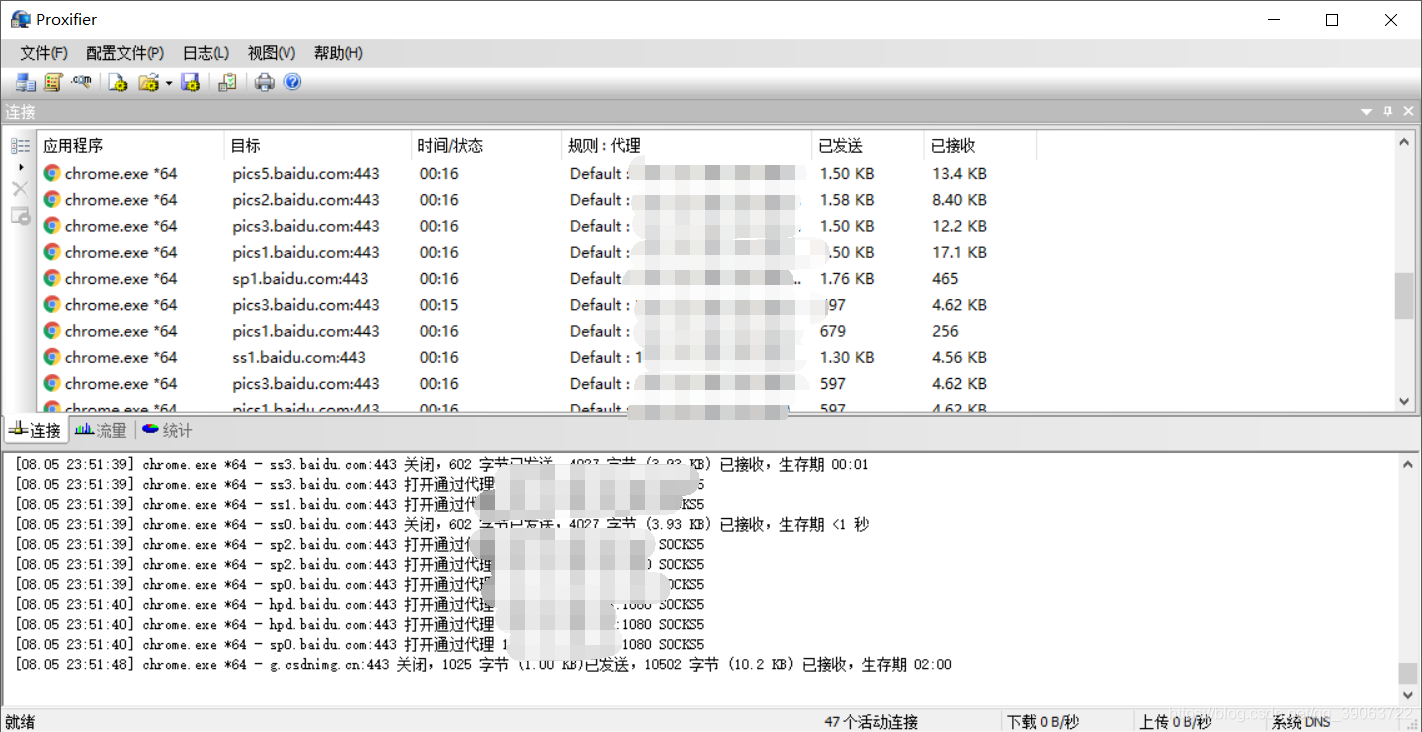Open the Name Resolution (.com magnifier) icon
Image resolution: width=1422 pixels, height=732 pixels.
point(81,83)
